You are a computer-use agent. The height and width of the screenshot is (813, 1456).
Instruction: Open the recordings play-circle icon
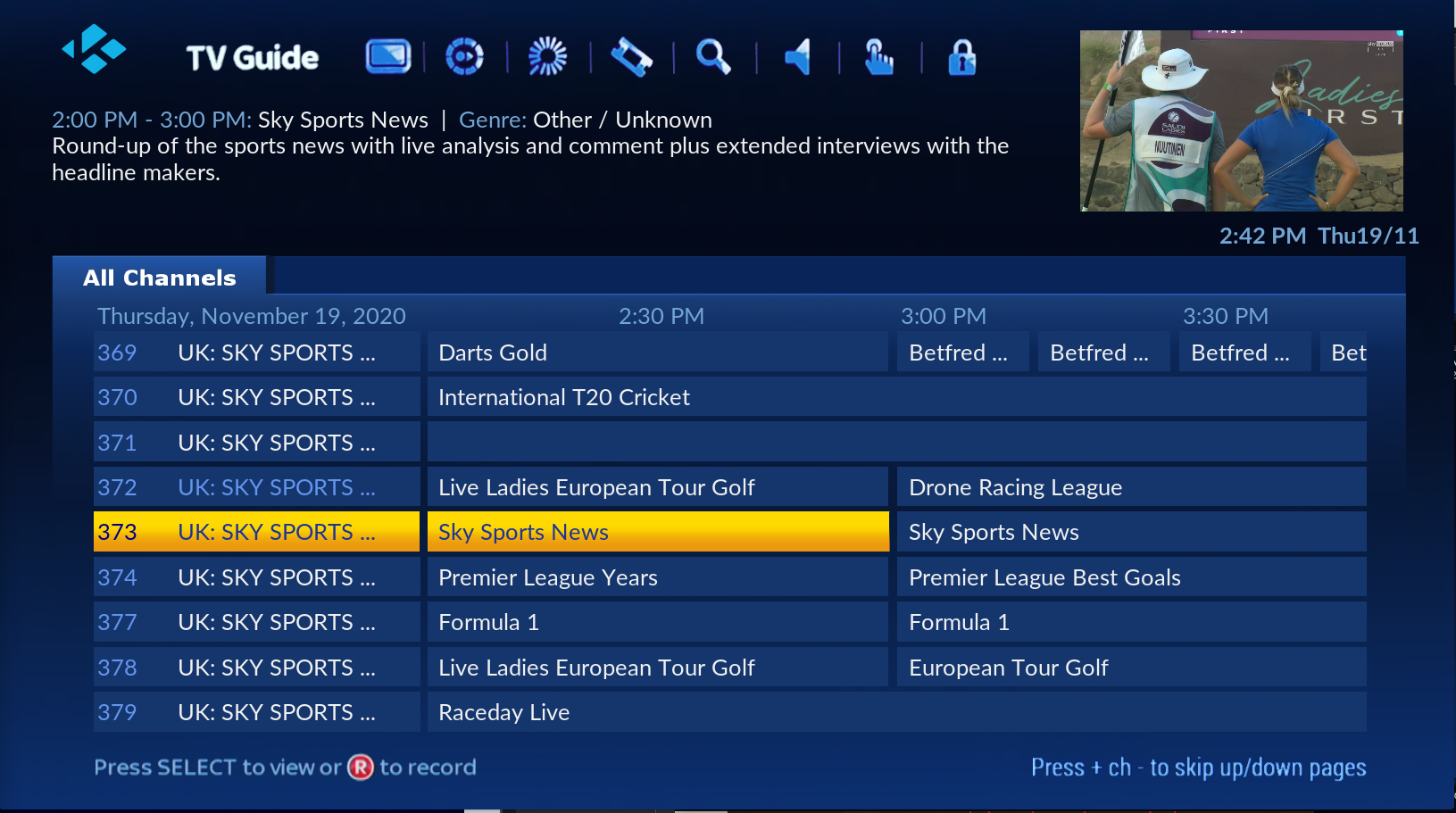click(464, 56)
